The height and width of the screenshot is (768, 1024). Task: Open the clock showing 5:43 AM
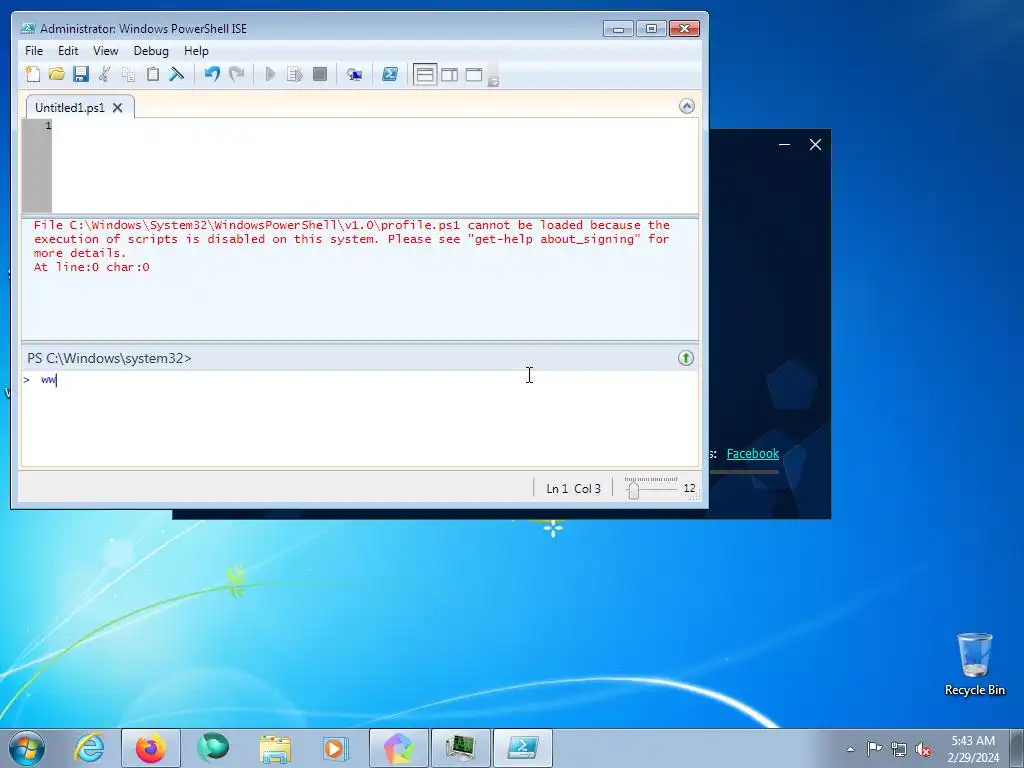[x=973, y=749]
